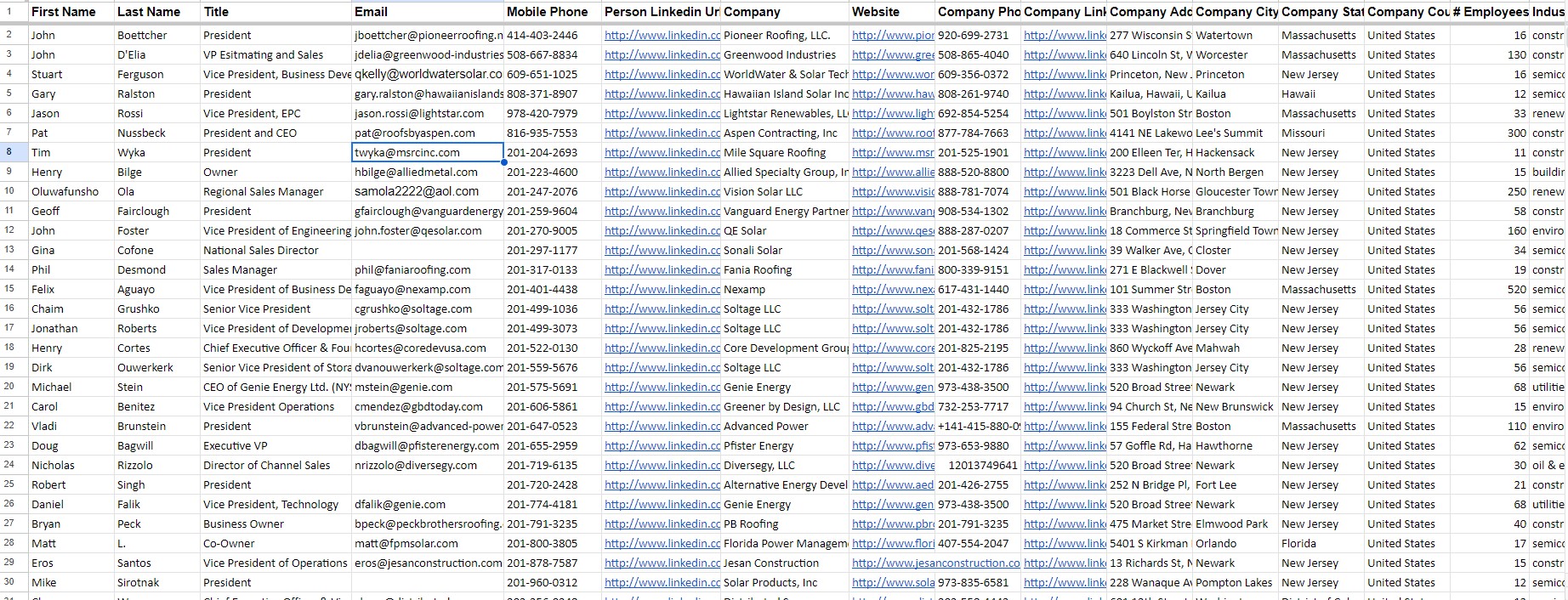Screen dimensions: 1568x600
Task: Select email nrizzolo@diversegy.com
Action: pyautogui.click(x=428, y=465)
